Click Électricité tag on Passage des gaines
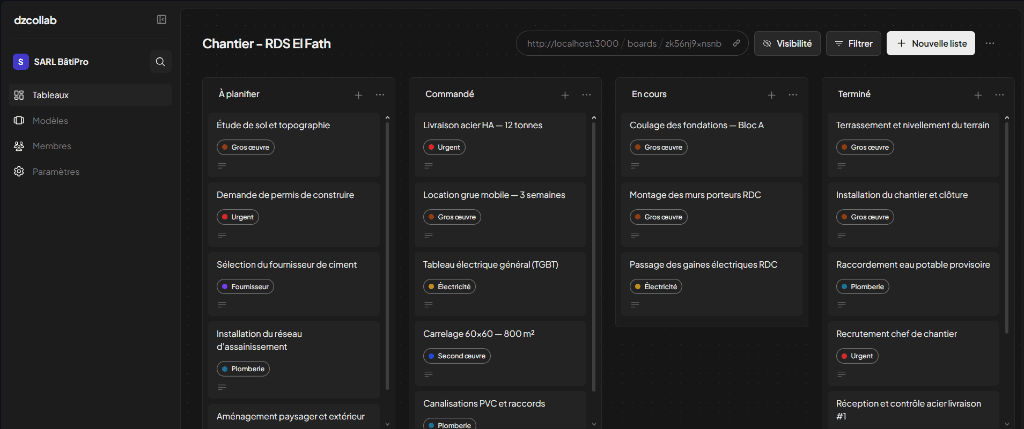Screen dimensions: 1024x429 tap(656, 287)
